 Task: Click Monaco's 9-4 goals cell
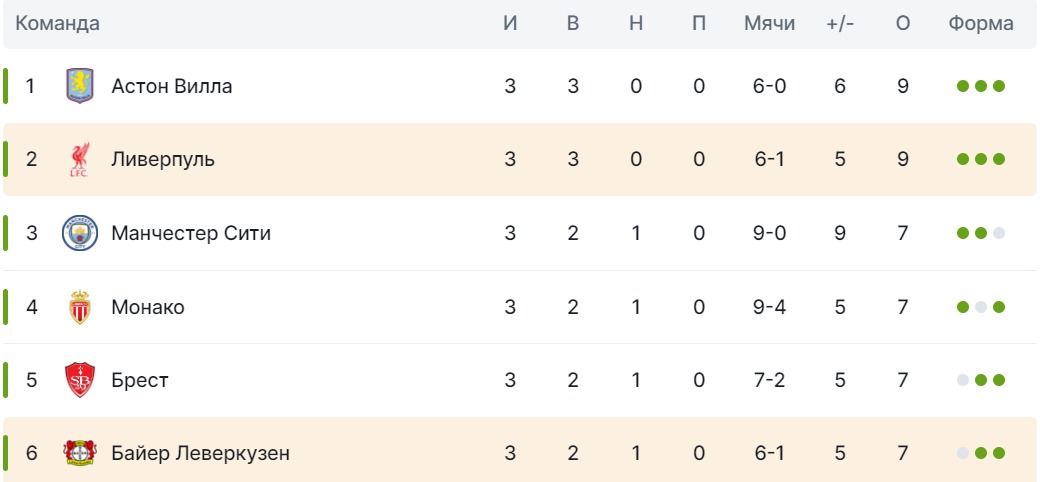click(x=769, y=307)
